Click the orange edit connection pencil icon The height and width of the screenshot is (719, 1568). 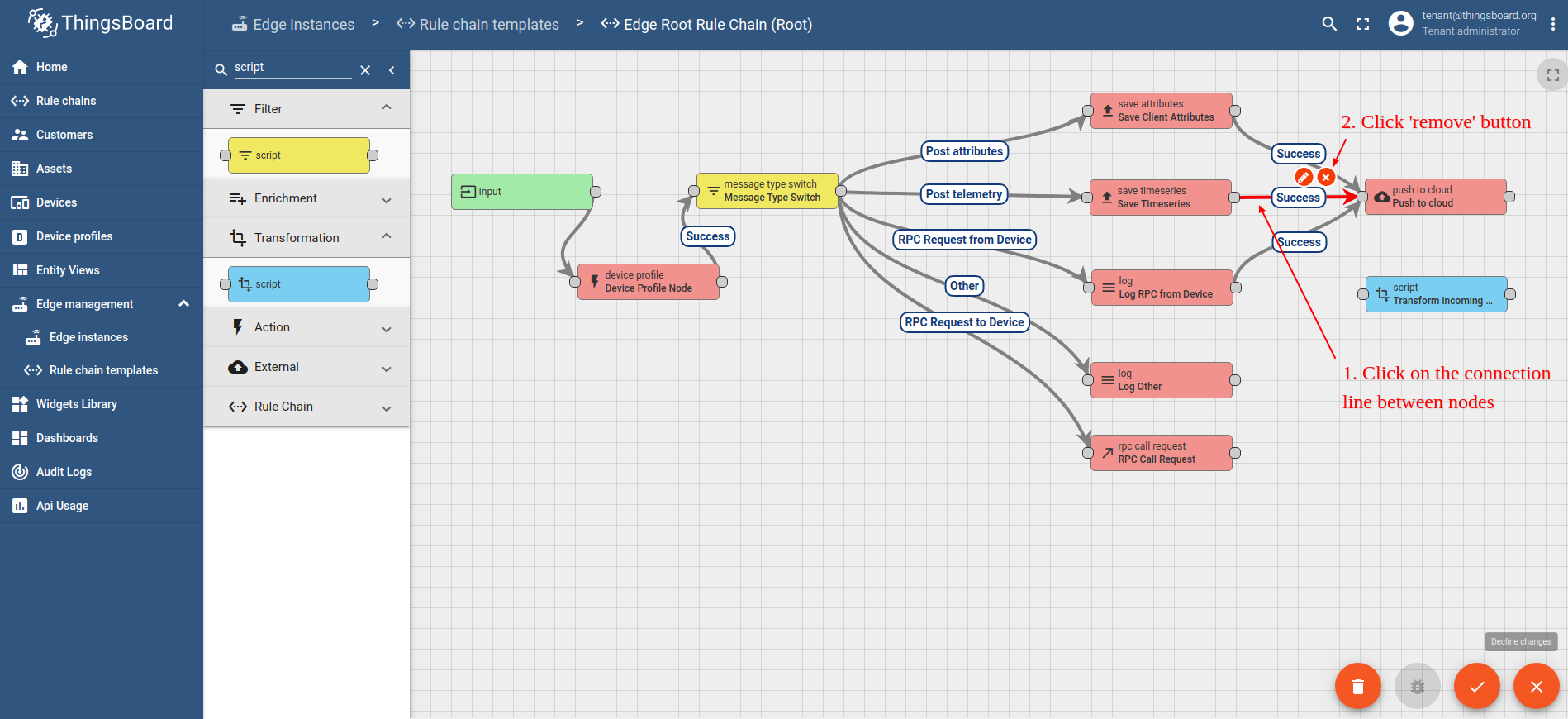[1304, 177]
